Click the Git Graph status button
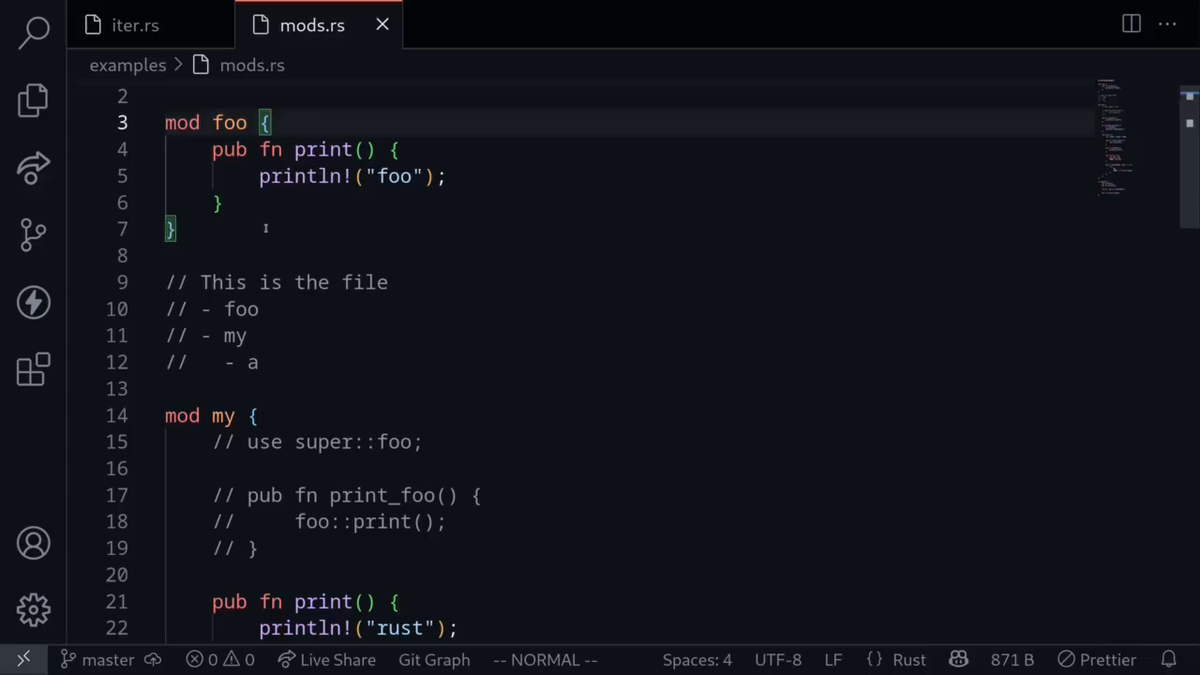The width and height of the screenshot is (1200, 675). point(434,660)
